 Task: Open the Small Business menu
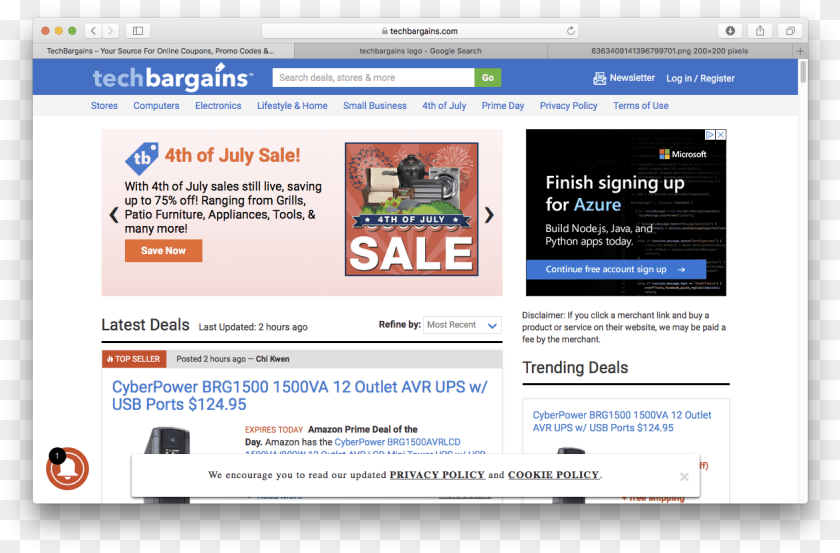click(375, 106)
